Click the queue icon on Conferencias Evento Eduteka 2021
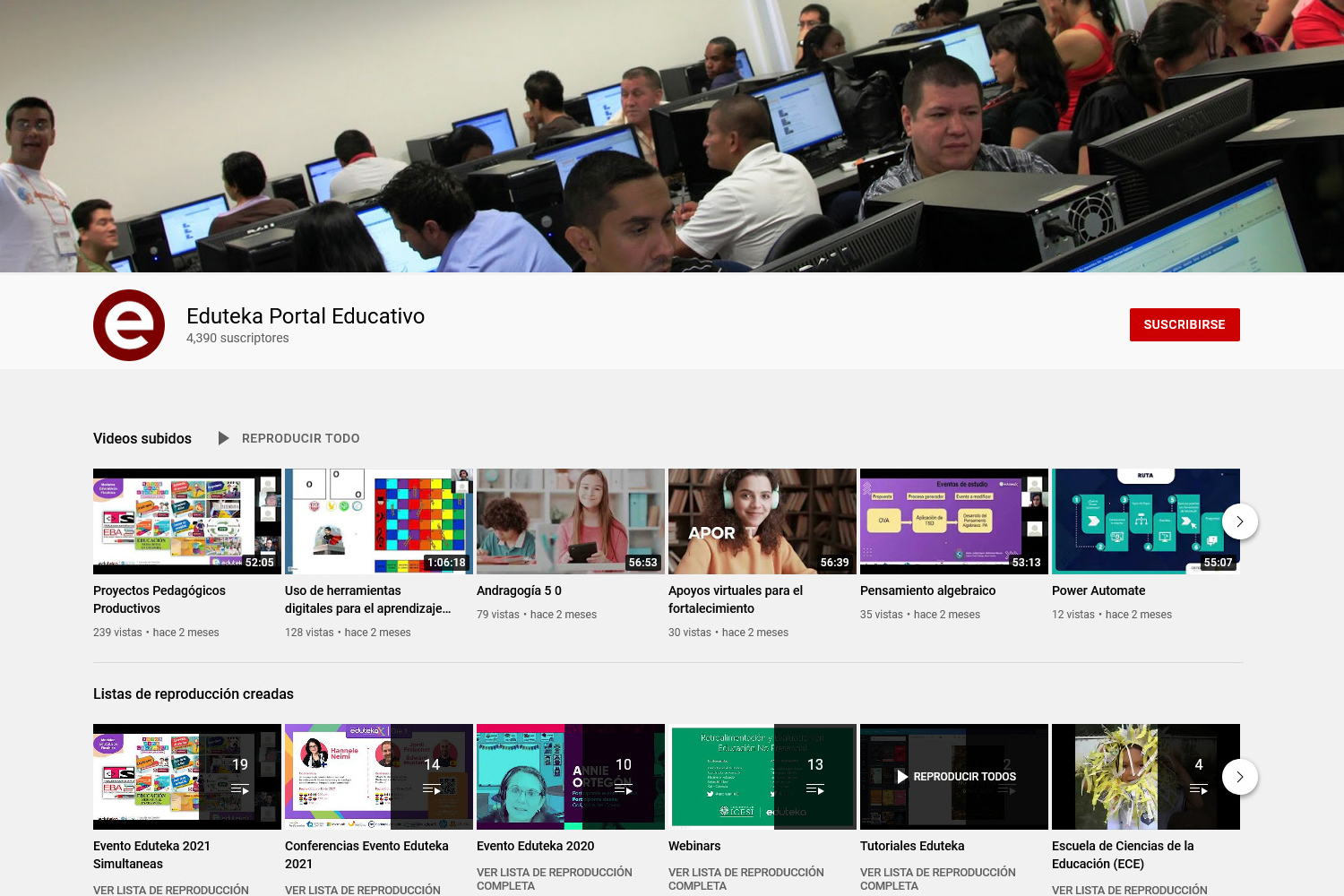 (x=433, y=788)
